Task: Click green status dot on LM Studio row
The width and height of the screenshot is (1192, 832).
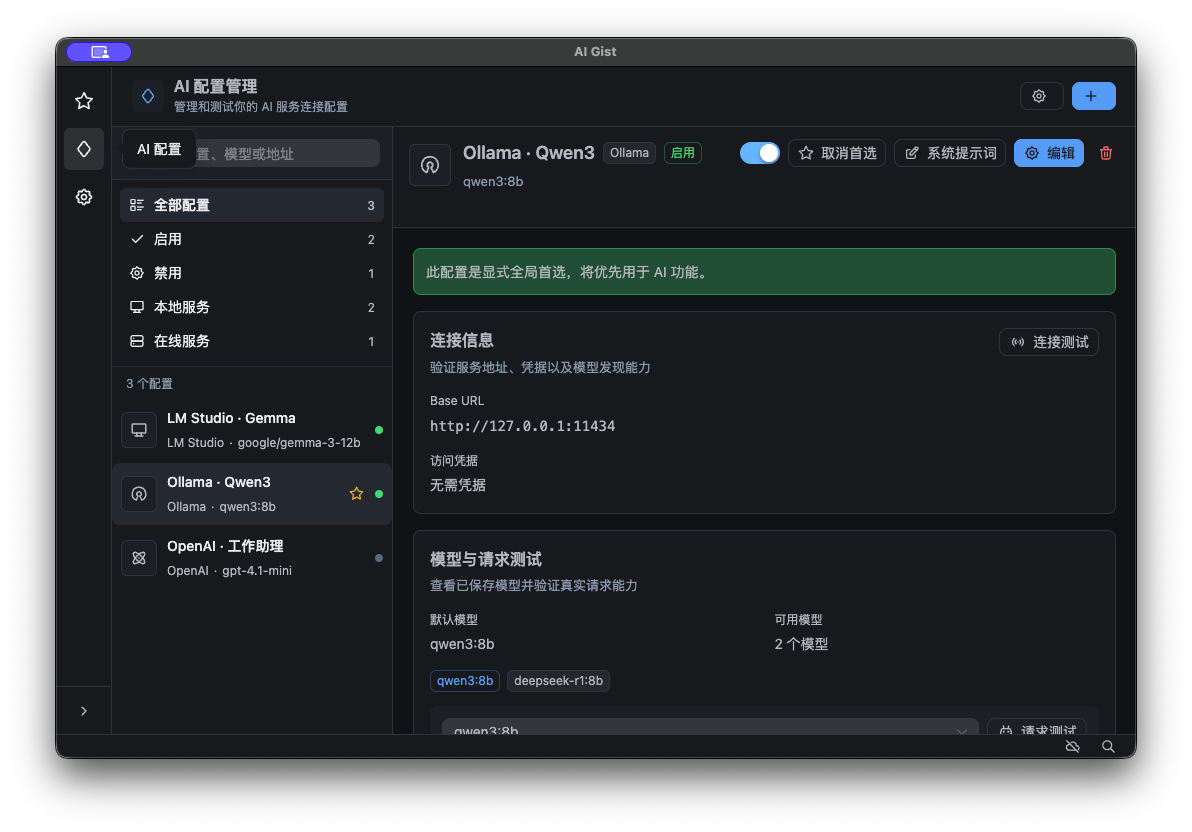Action: click(x=379, y=430)
